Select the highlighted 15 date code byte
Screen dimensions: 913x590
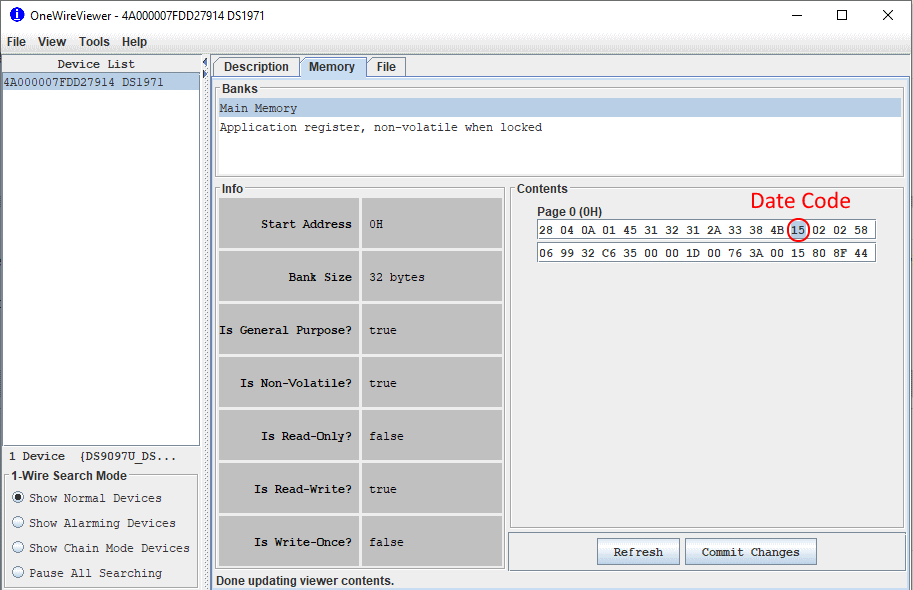798,229
